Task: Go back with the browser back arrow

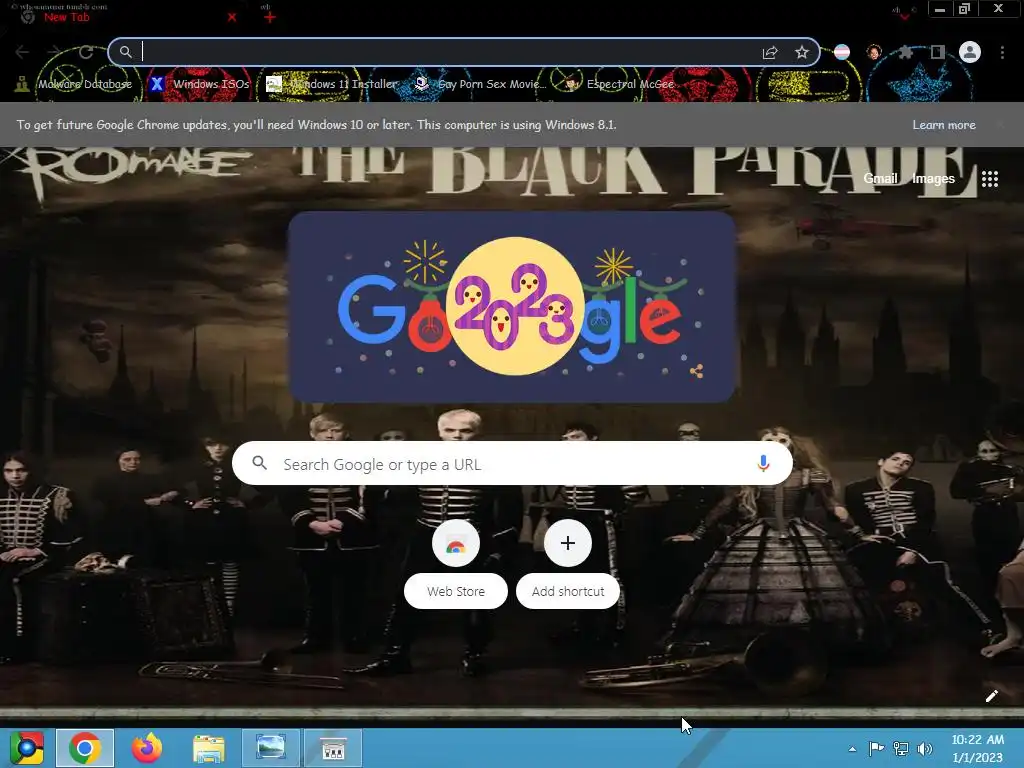Action: (x=22, y=52)
